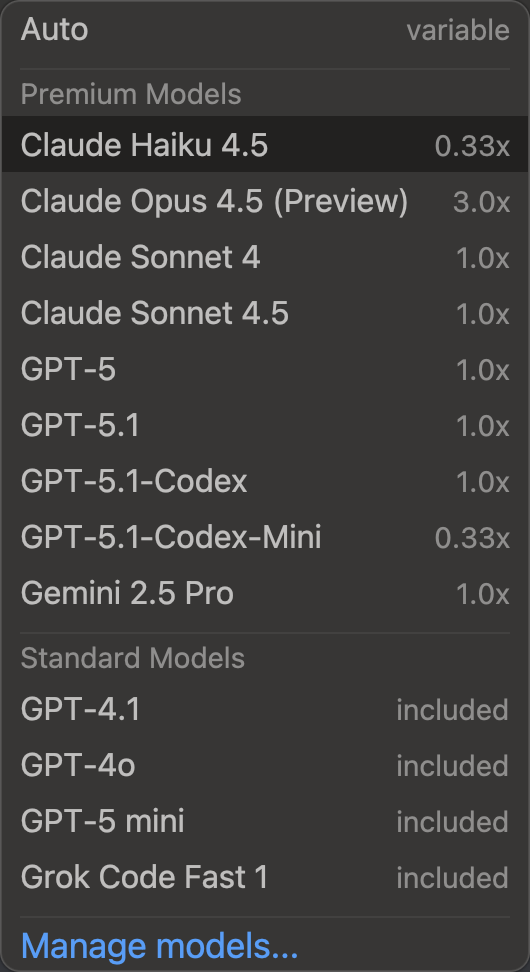
Task: Pick GPT-5.1-Codex-Mini option
Action: tap(265, 537)
